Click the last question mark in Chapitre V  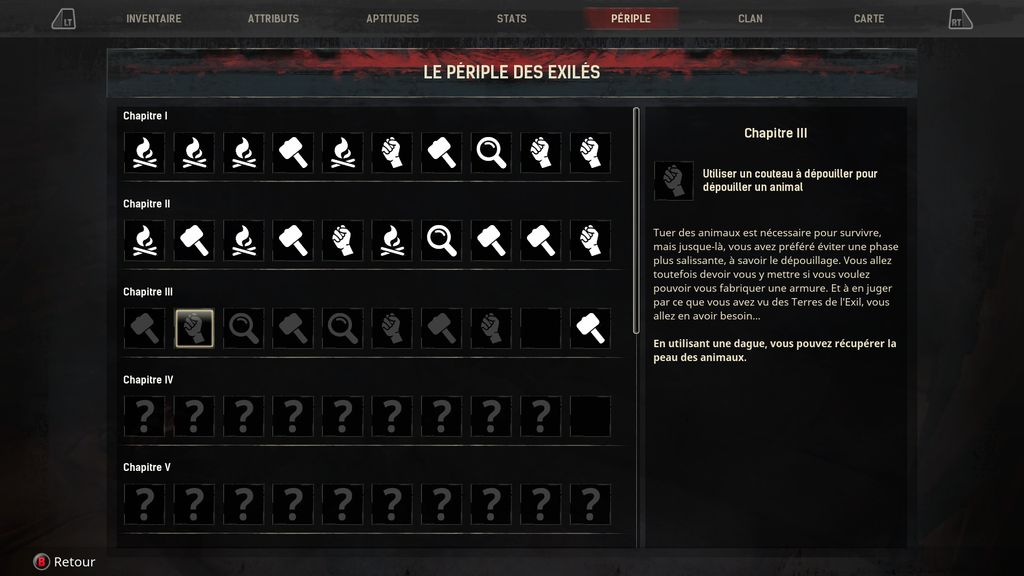click(x=590, y=504)
